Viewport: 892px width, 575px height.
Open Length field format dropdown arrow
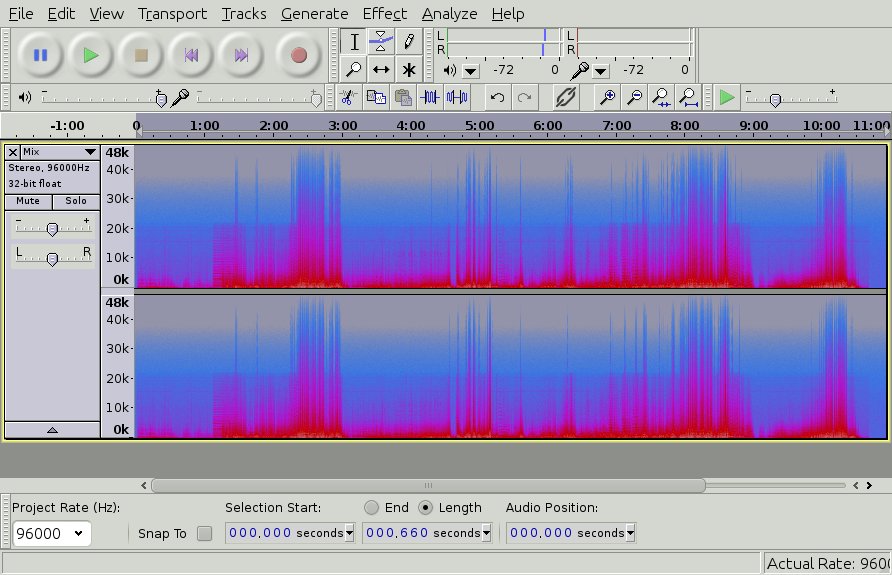486,533
